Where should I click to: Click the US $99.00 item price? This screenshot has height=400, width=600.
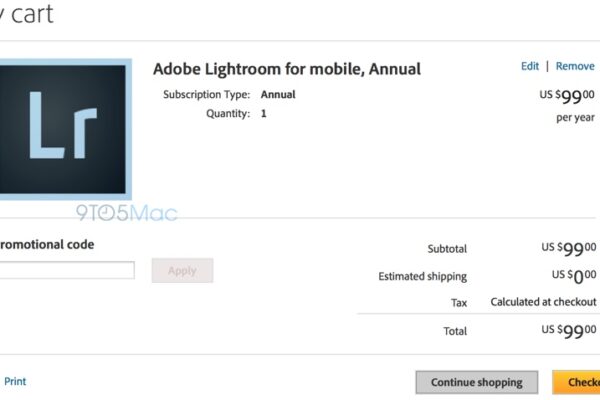(569, 95)
